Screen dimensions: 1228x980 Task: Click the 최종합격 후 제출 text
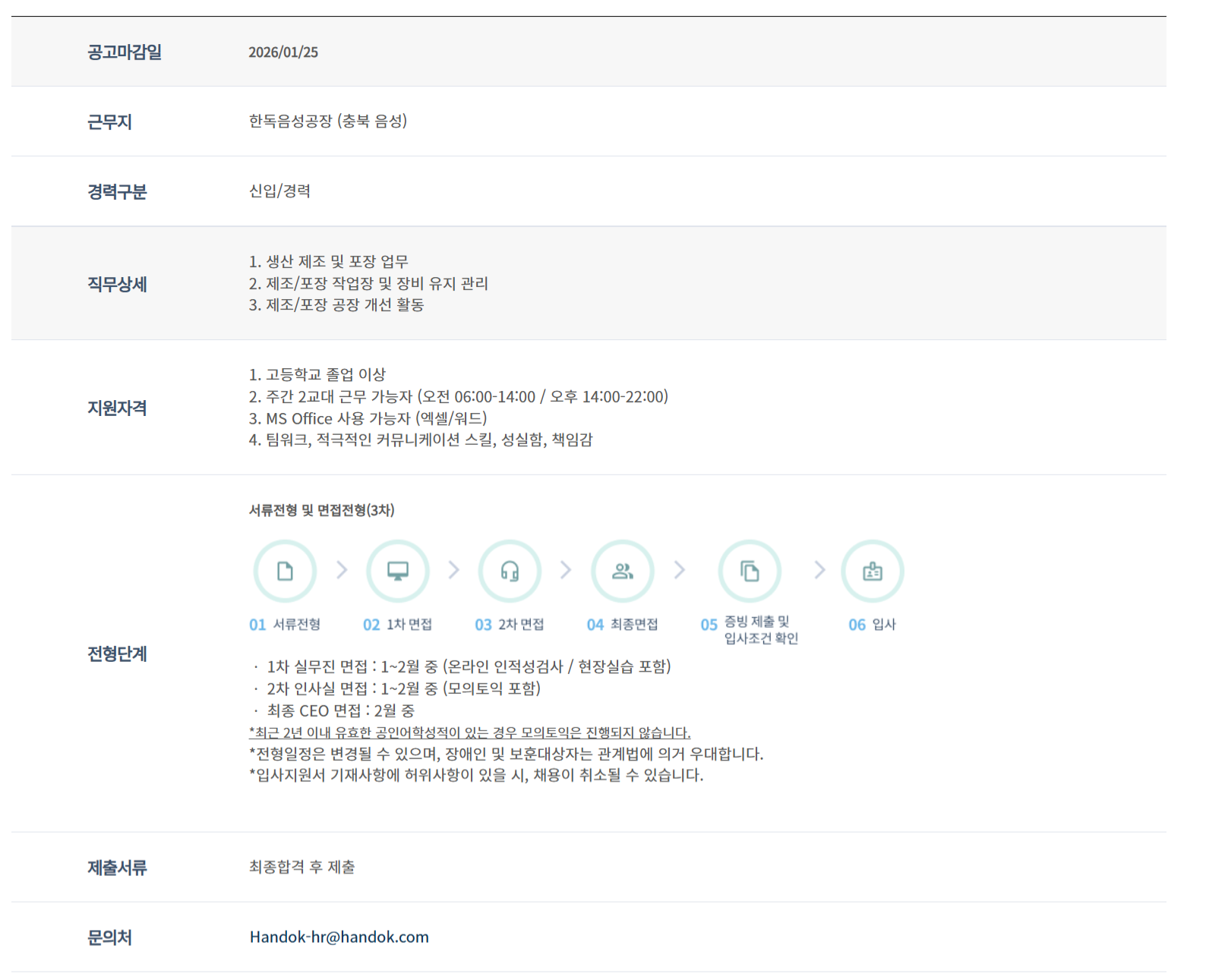coord(301,867)
